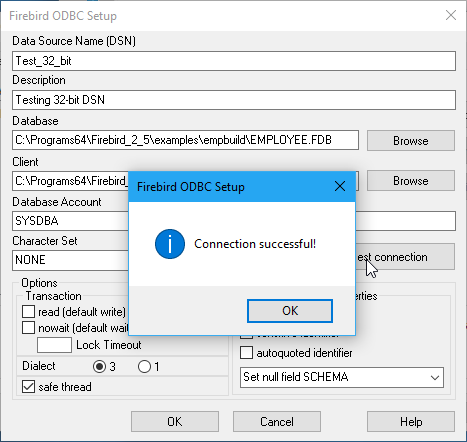Close the Connection successful message box

[340, 186]
